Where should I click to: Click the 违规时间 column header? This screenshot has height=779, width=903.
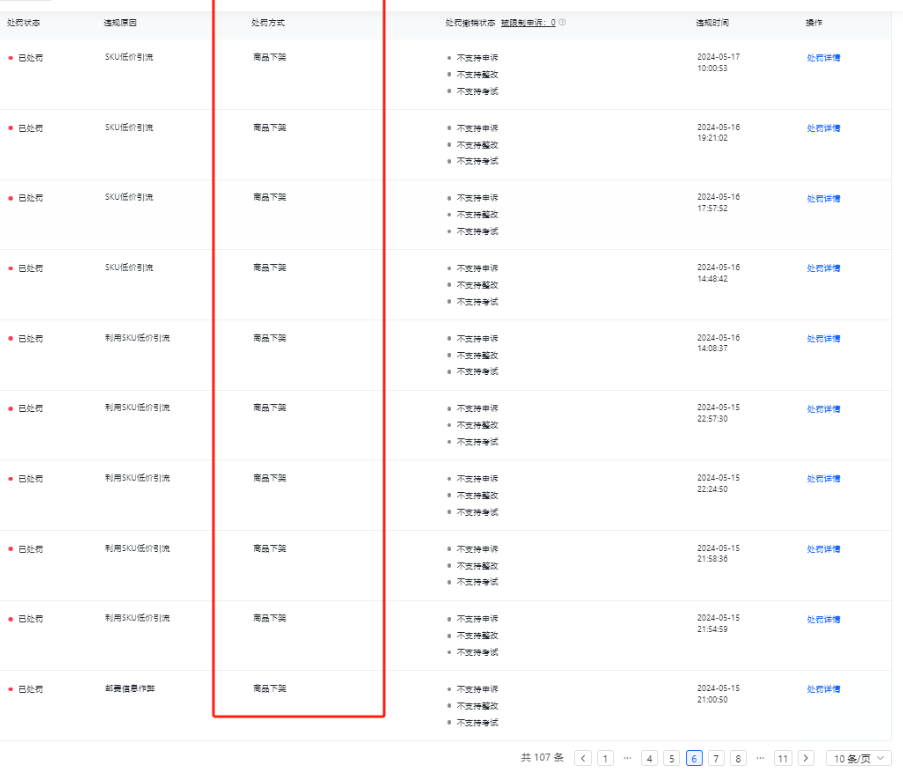coord(712,22)
